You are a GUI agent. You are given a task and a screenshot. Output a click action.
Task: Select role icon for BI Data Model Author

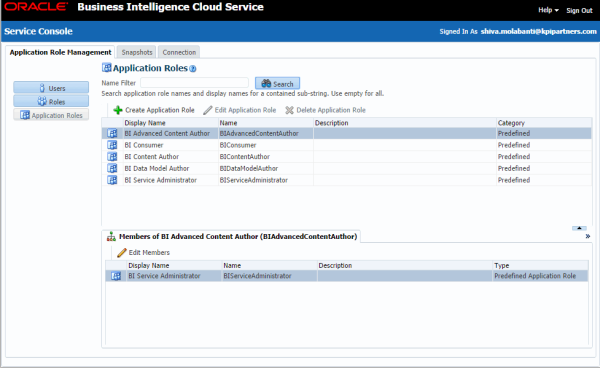click(x=112, y=168)
